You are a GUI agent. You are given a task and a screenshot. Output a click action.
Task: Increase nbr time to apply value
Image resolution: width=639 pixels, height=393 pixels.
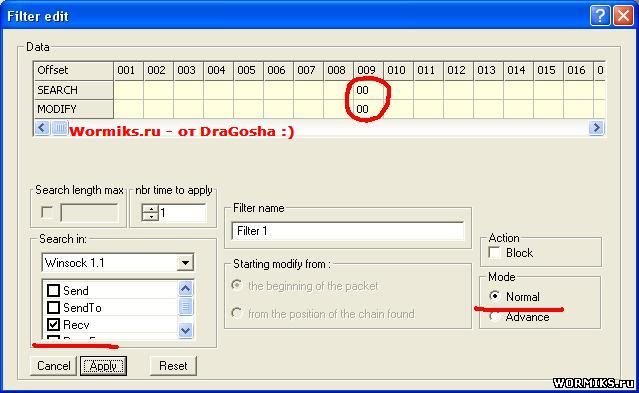click(x=151, y=208)
